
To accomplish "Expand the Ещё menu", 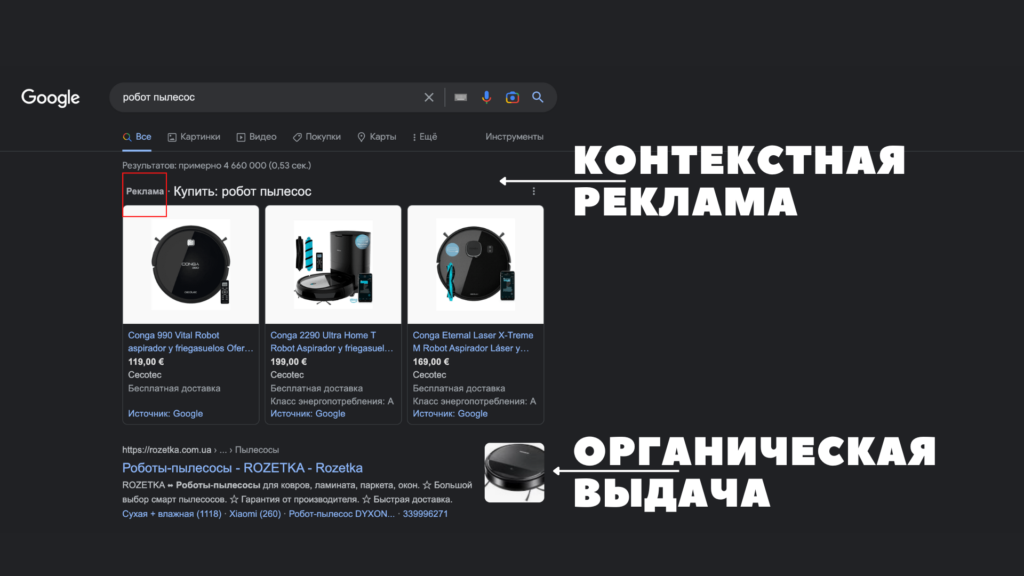I will click(x=425, y=137).
